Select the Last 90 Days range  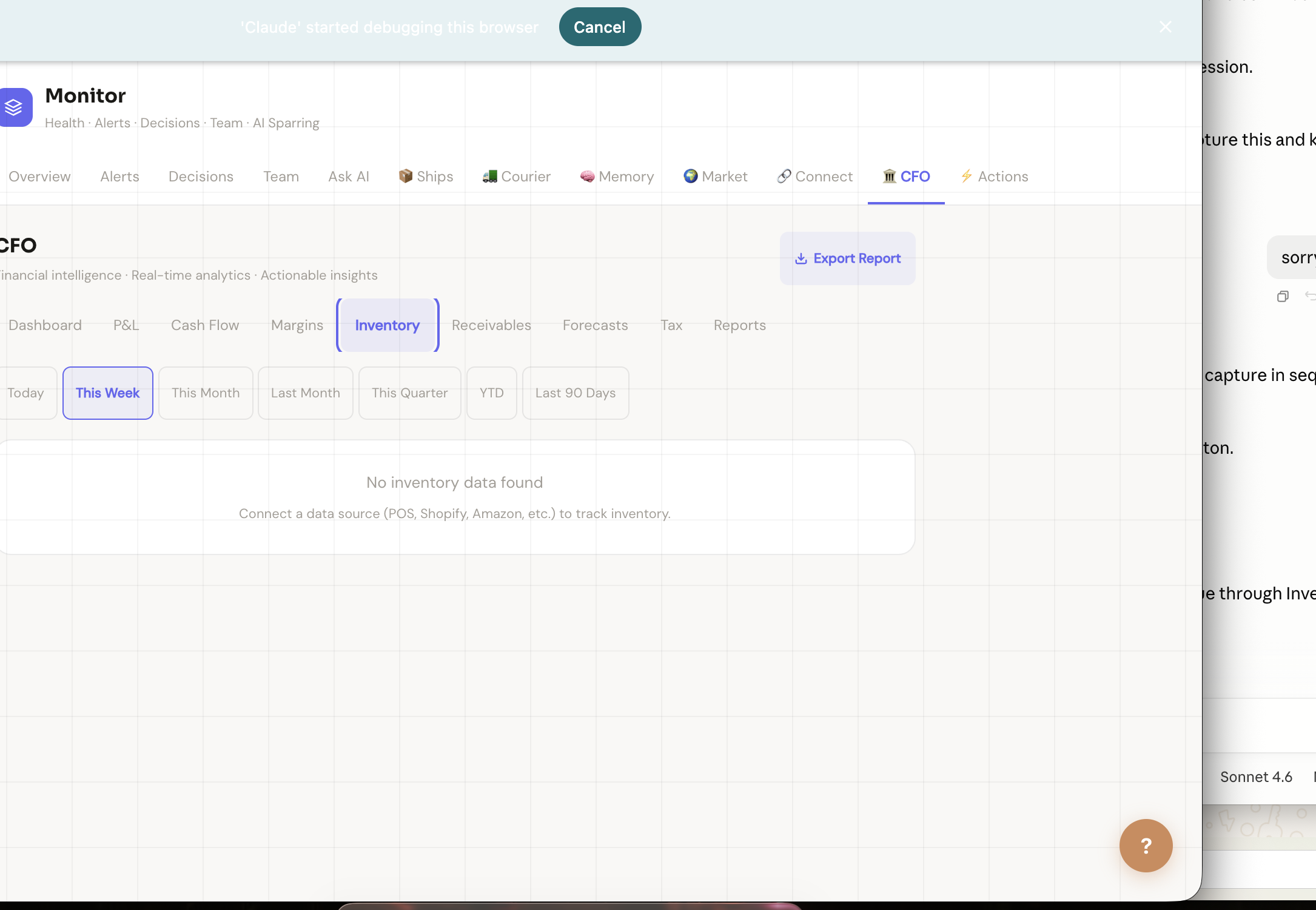576,393
